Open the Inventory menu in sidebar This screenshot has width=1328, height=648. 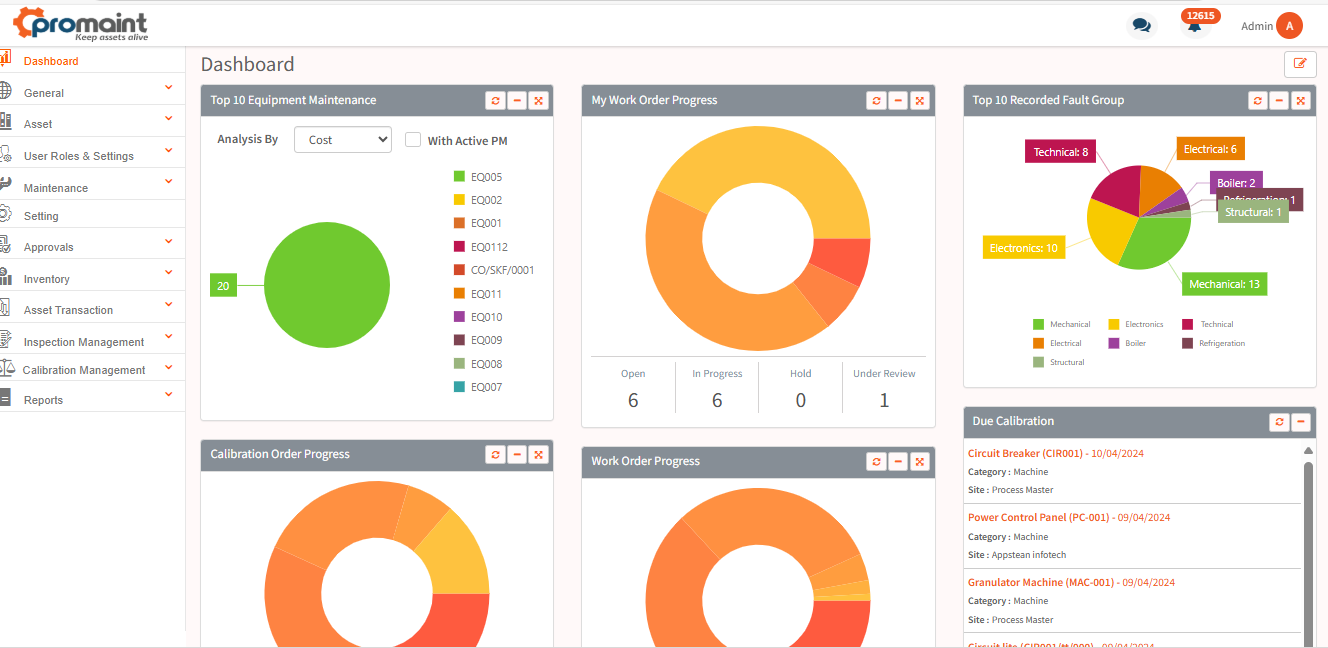click(48, 277)
